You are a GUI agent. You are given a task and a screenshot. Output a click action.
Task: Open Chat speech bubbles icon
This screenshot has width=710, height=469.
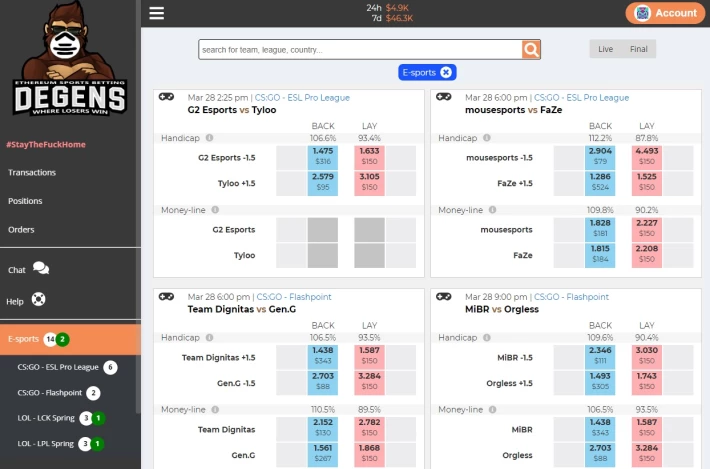[41, 268]
